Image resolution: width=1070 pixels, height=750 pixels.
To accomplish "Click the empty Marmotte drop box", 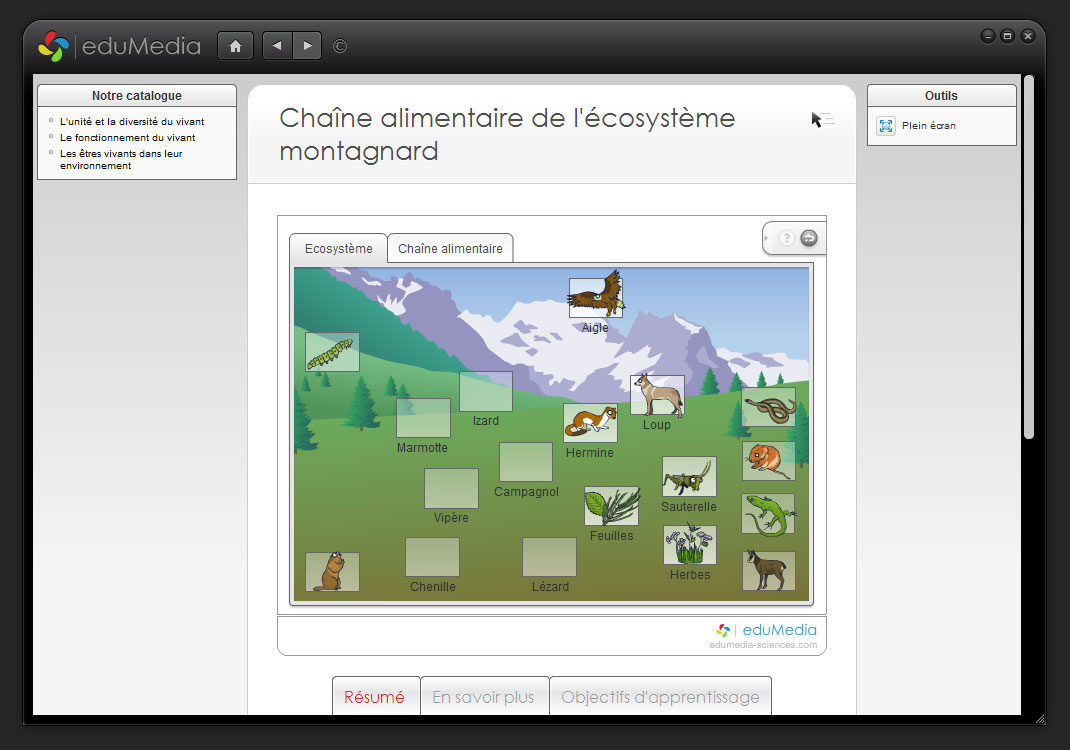I will 423,418.
